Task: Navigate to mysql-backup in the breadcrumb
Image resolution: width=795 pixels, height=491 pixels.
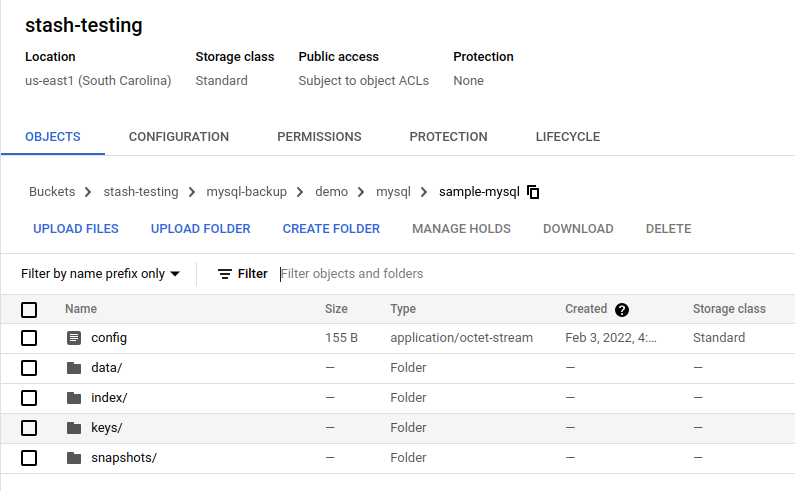Action: [x=246, y=192]
